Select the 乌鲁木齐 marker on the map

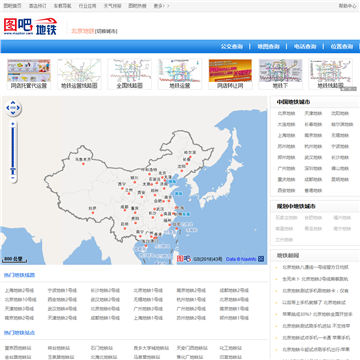(83, 163)
